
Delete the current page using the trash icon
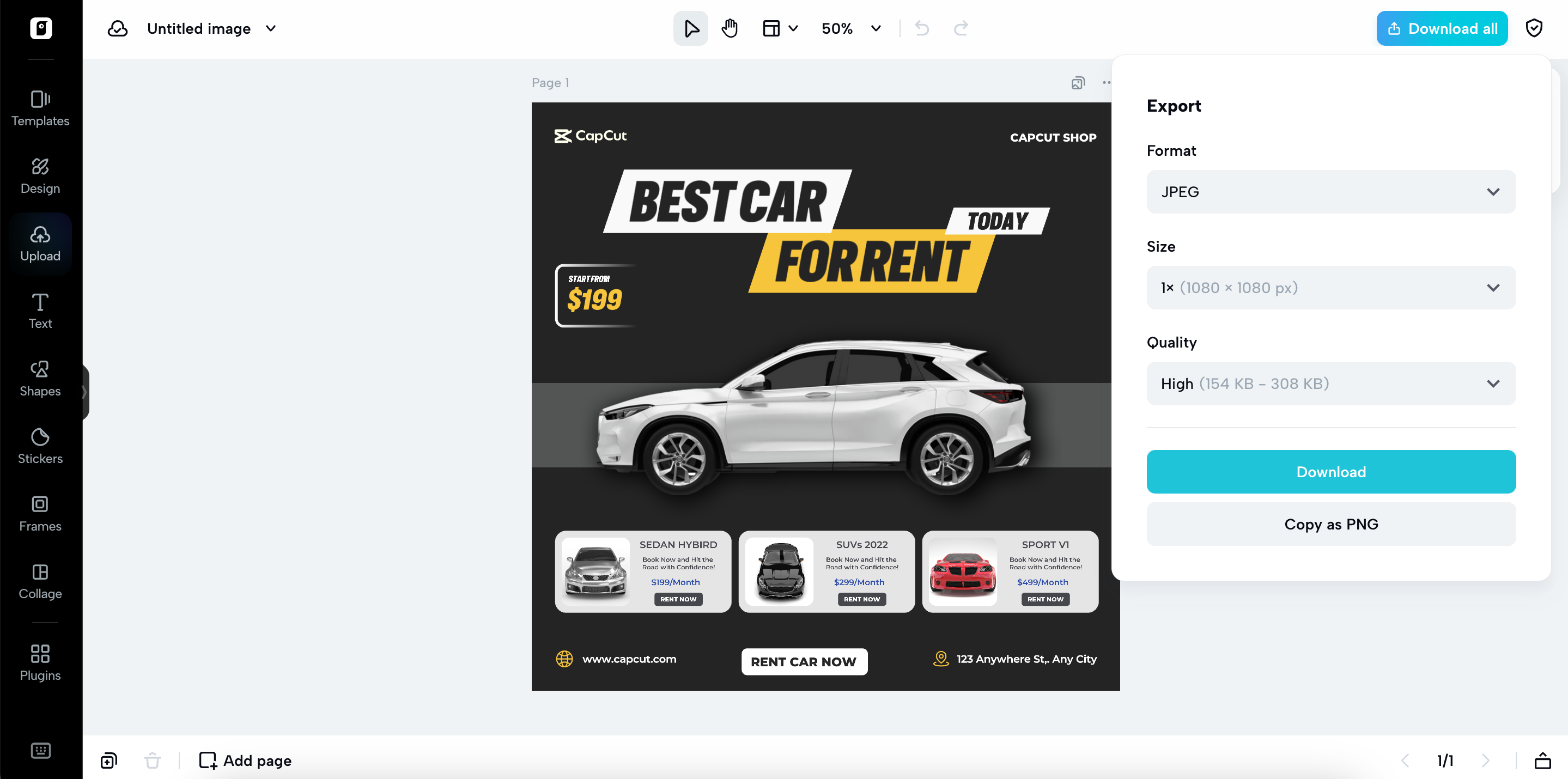coord(151,760)
